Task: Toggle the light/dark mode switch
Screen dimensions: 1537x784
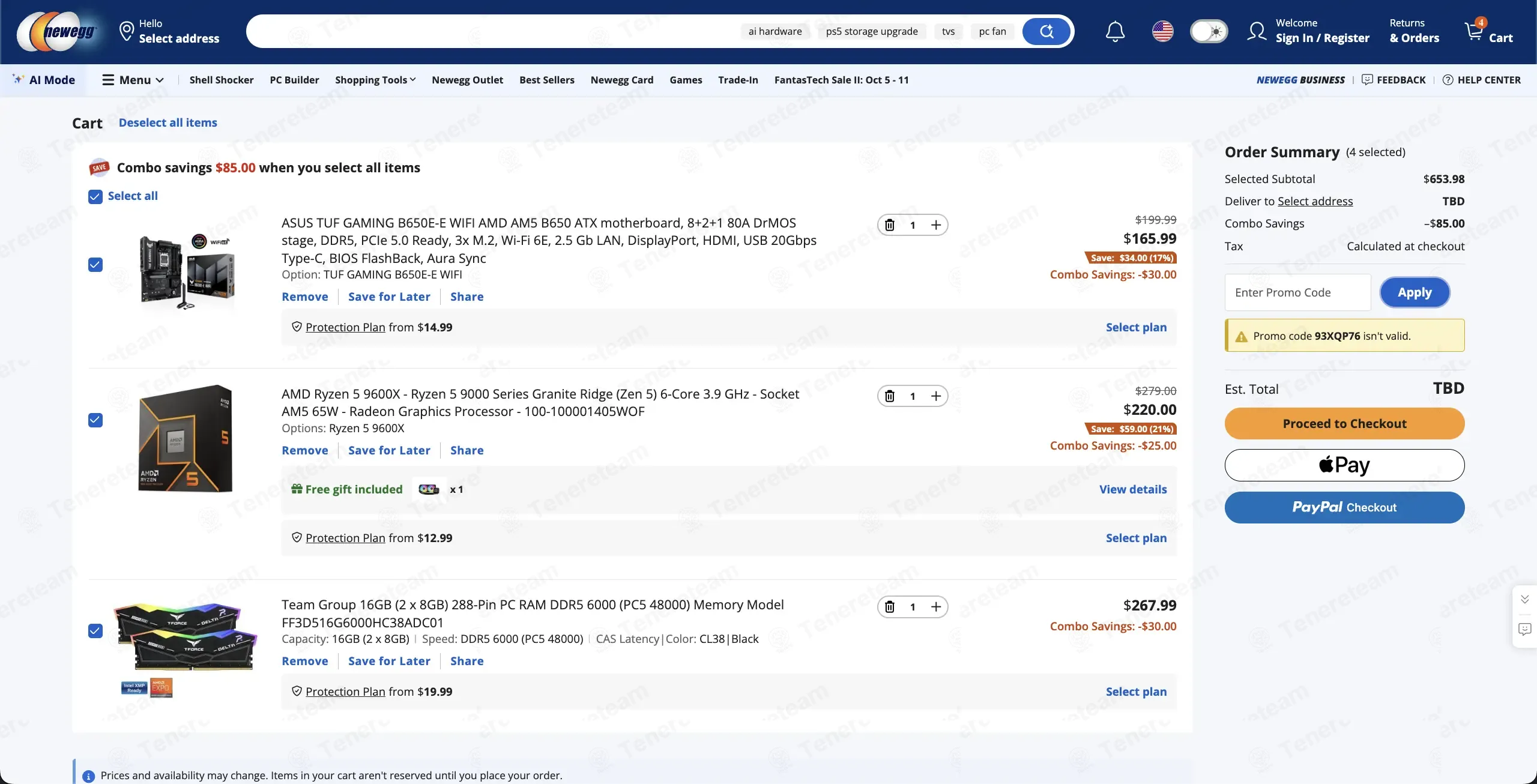Action: click(x=1209, y=31)
